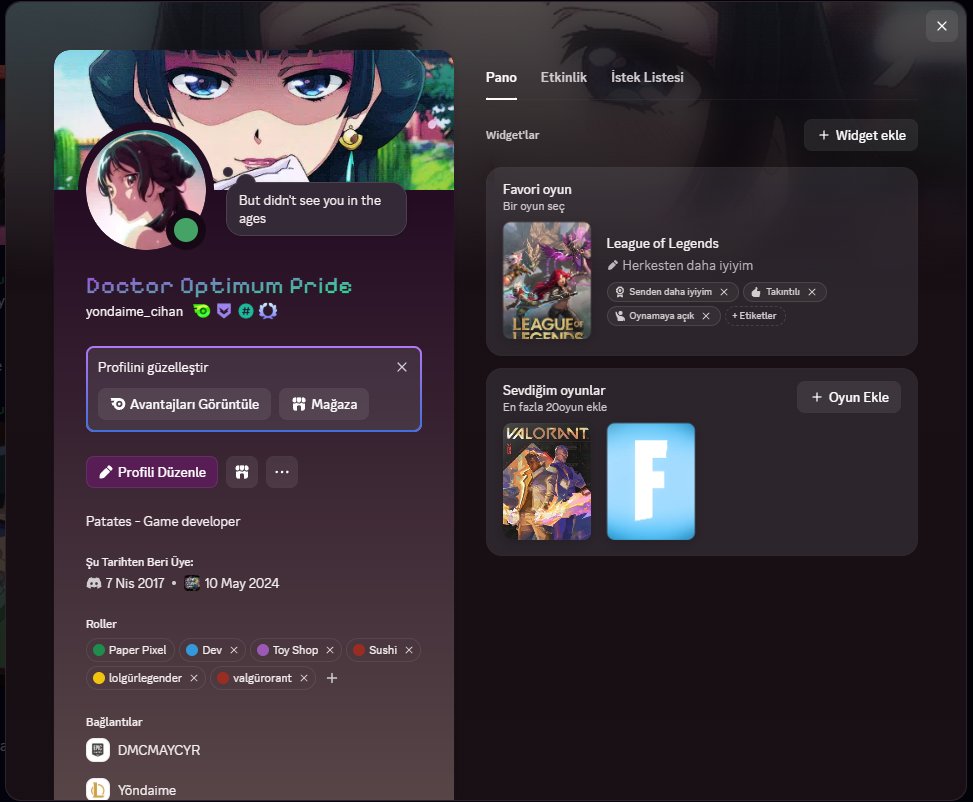Click the Discord join date icon
Image resolution: width=973 pixels, height=802 pixels.
tap(94, 583)
